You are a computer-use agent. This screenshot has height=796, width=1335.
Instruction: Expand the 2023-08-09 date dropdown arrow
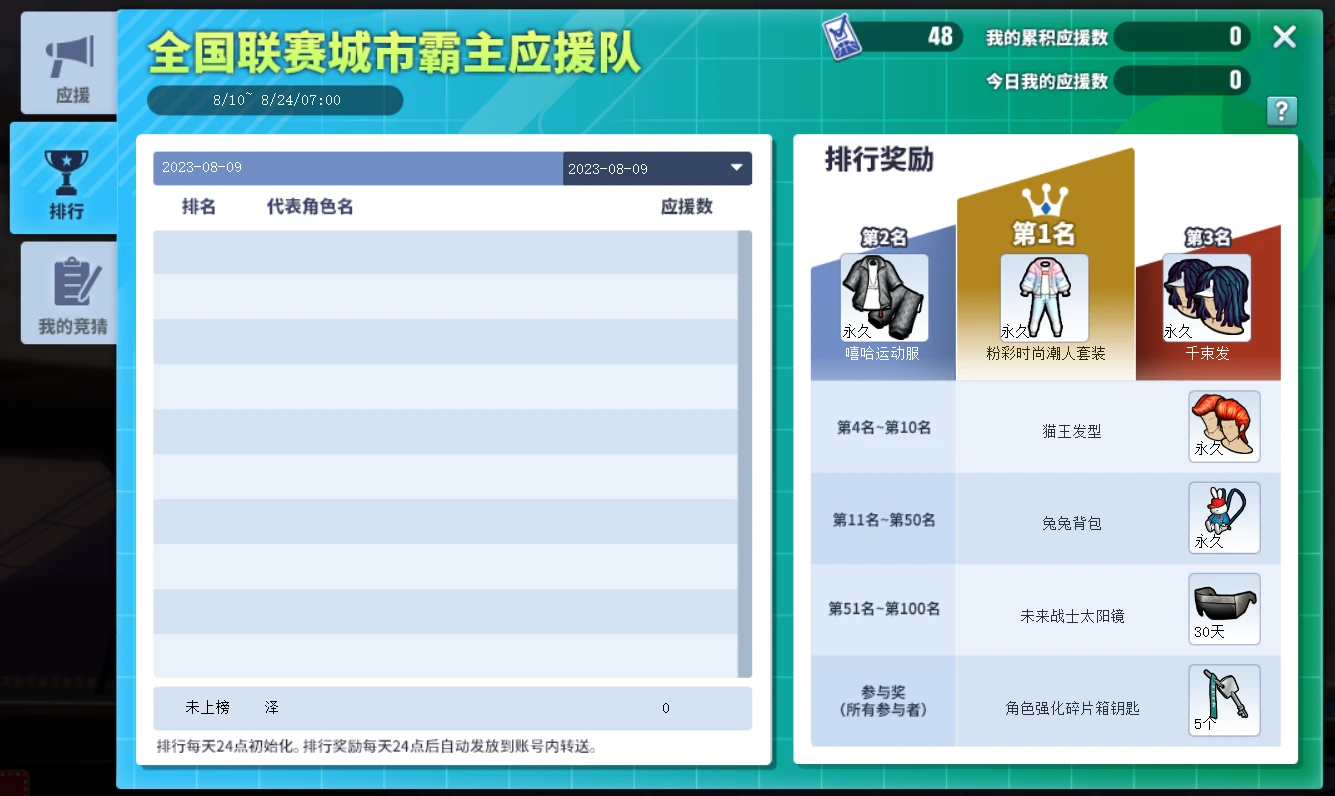(x=737, y=168)
